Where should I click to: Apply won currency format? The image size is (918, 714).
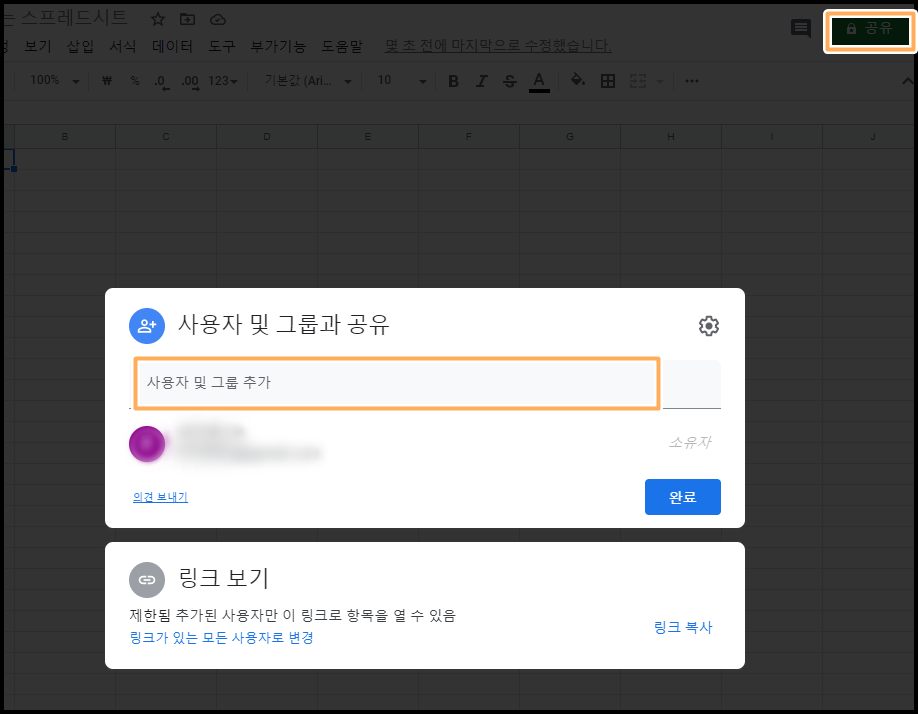tap(107, 81)
